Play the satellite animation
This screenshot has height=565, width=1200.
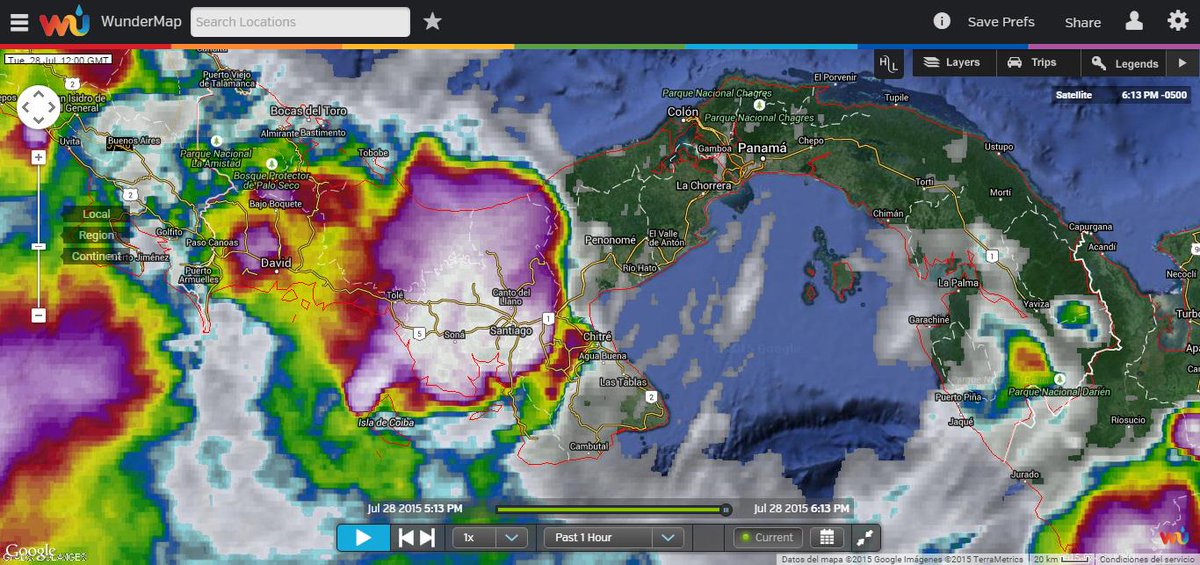[x=363, y=537]
